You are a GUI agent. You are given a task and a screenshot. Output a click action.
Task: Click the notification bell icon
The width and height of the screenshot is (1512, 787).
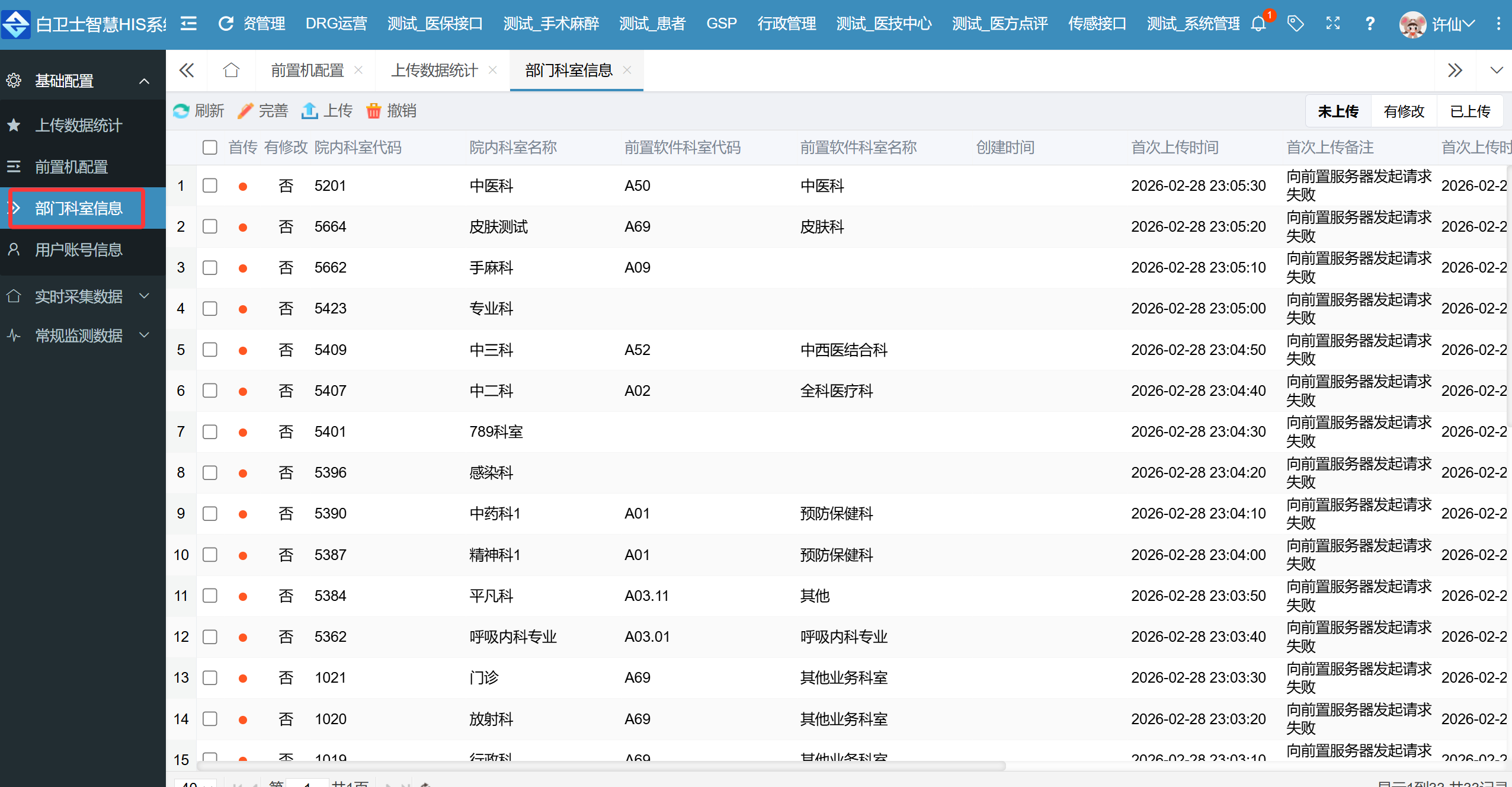[x=1258, y=24]
